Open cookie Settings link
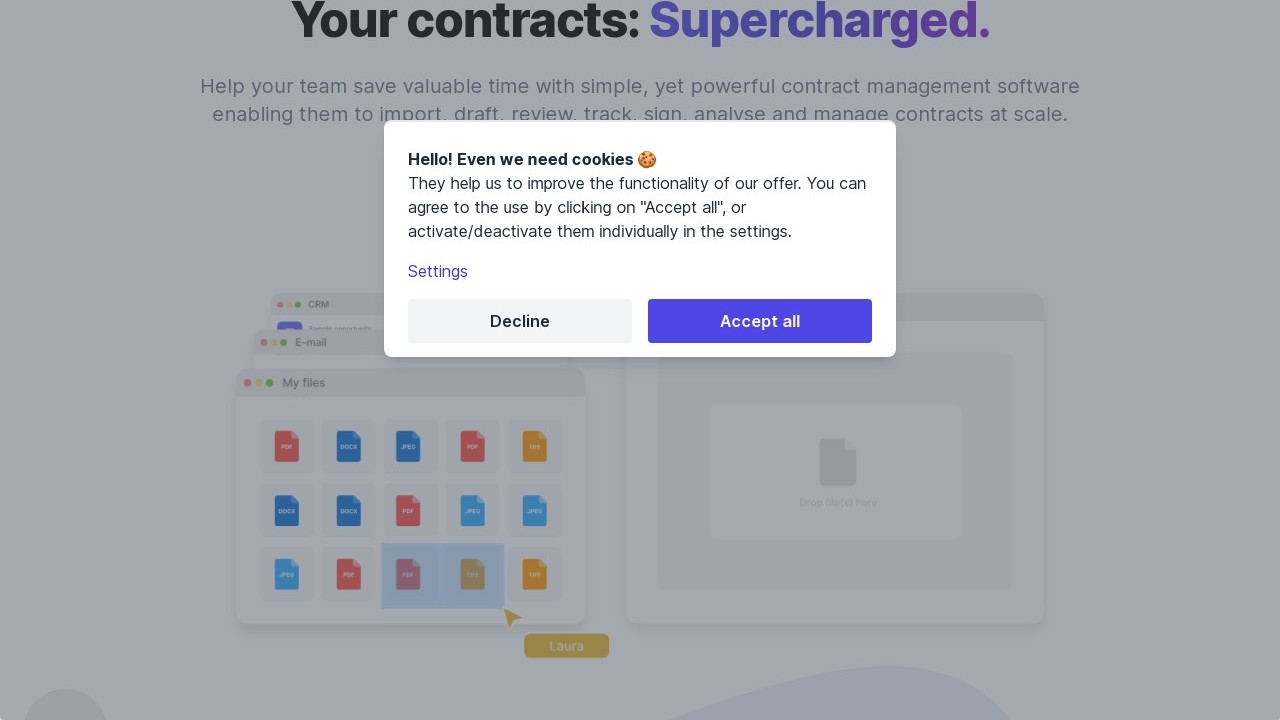The width and height of the screenshot is (1280, 720). pyautogui.click(x=437, y=271)
